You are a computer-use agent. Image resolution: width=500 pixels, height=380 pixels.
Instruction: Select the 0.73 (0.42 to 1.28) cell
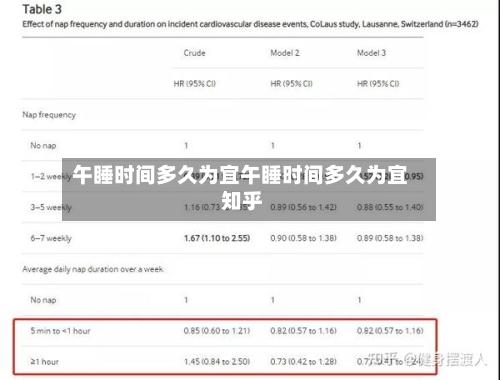coord(303,362)
